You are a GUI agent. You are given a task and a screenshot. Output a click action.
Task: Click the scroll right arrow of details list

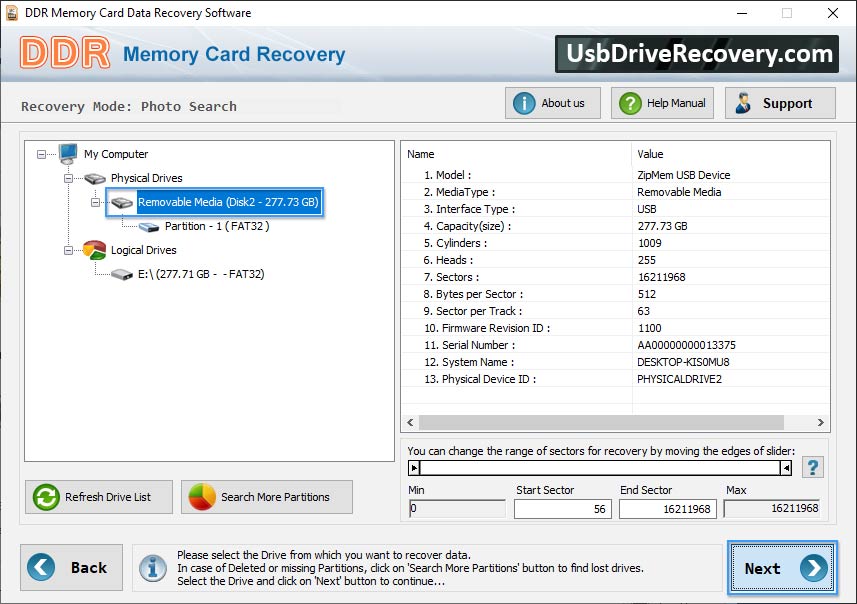point(820,423)
